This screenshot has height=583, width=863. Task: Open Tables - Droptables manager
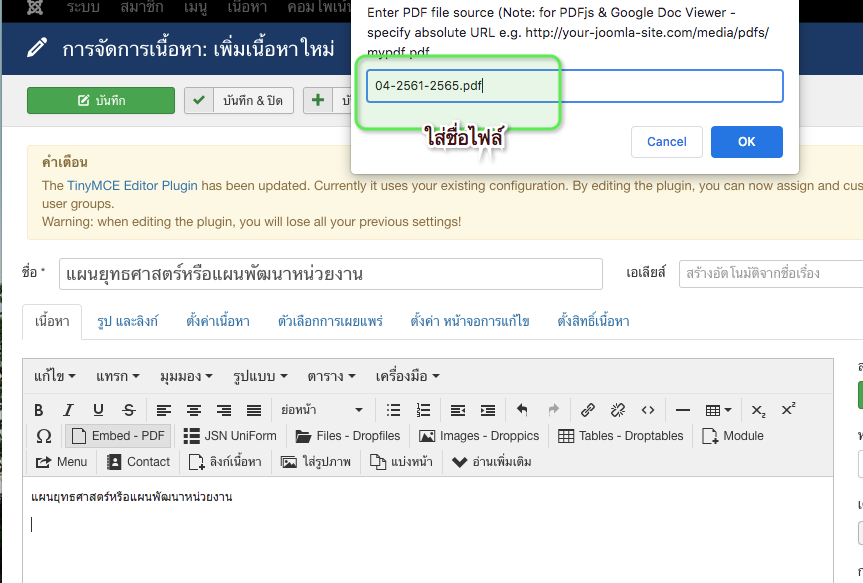pos(620,436)
